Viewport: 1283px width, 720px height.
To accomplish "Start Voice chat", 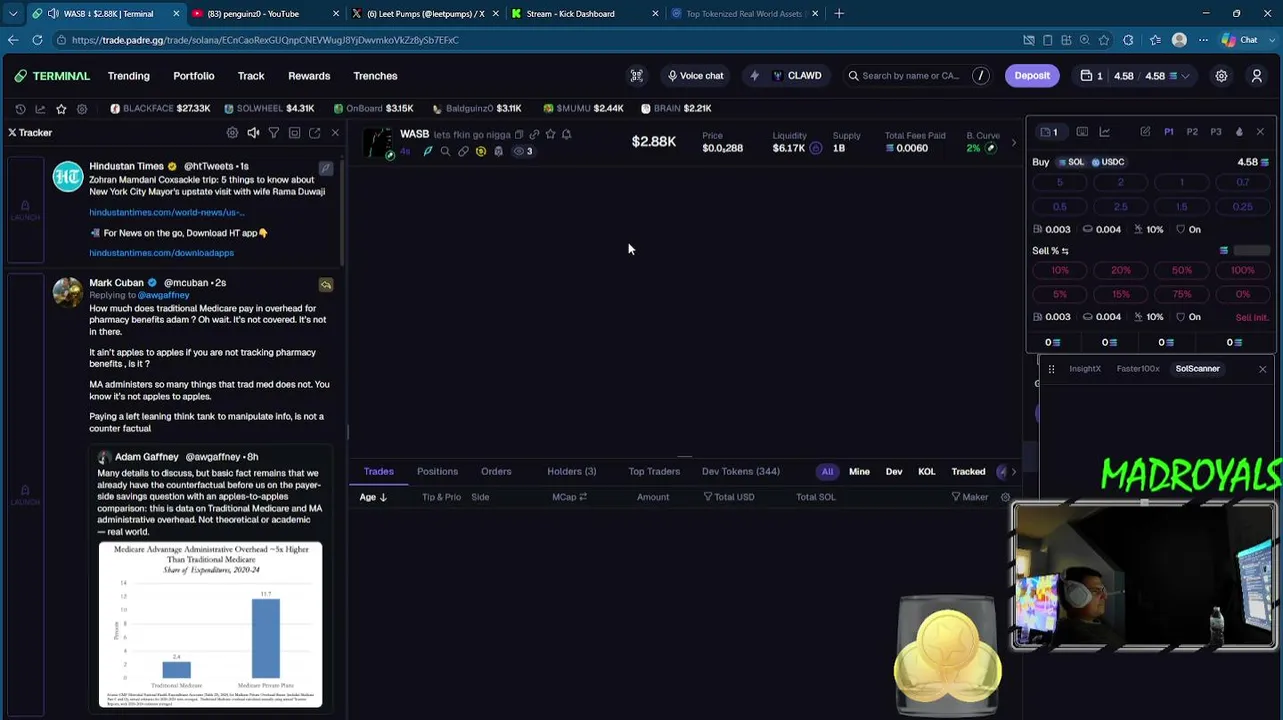I will click(x=695, y=76).
